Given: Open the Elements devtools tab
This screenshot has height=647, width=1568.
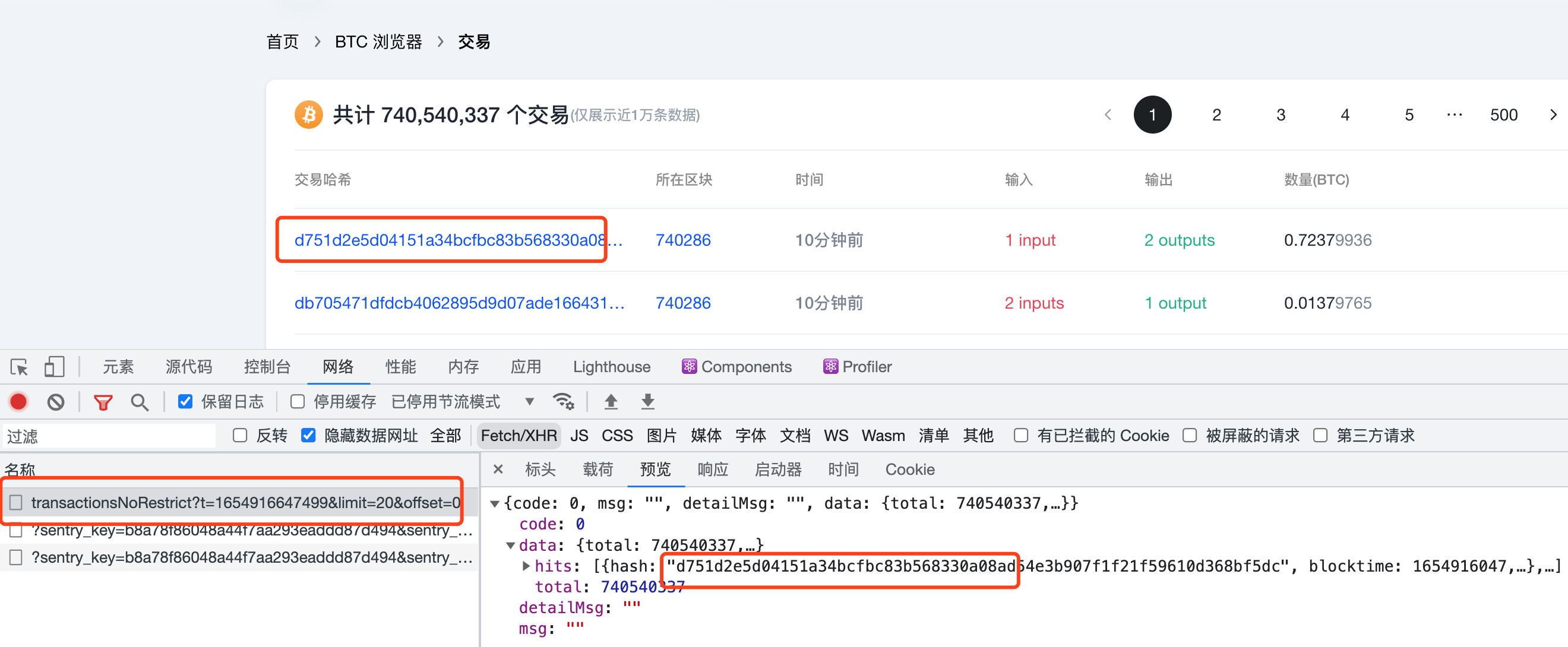Looking at the screenshot, I should [x=118, y=366].
